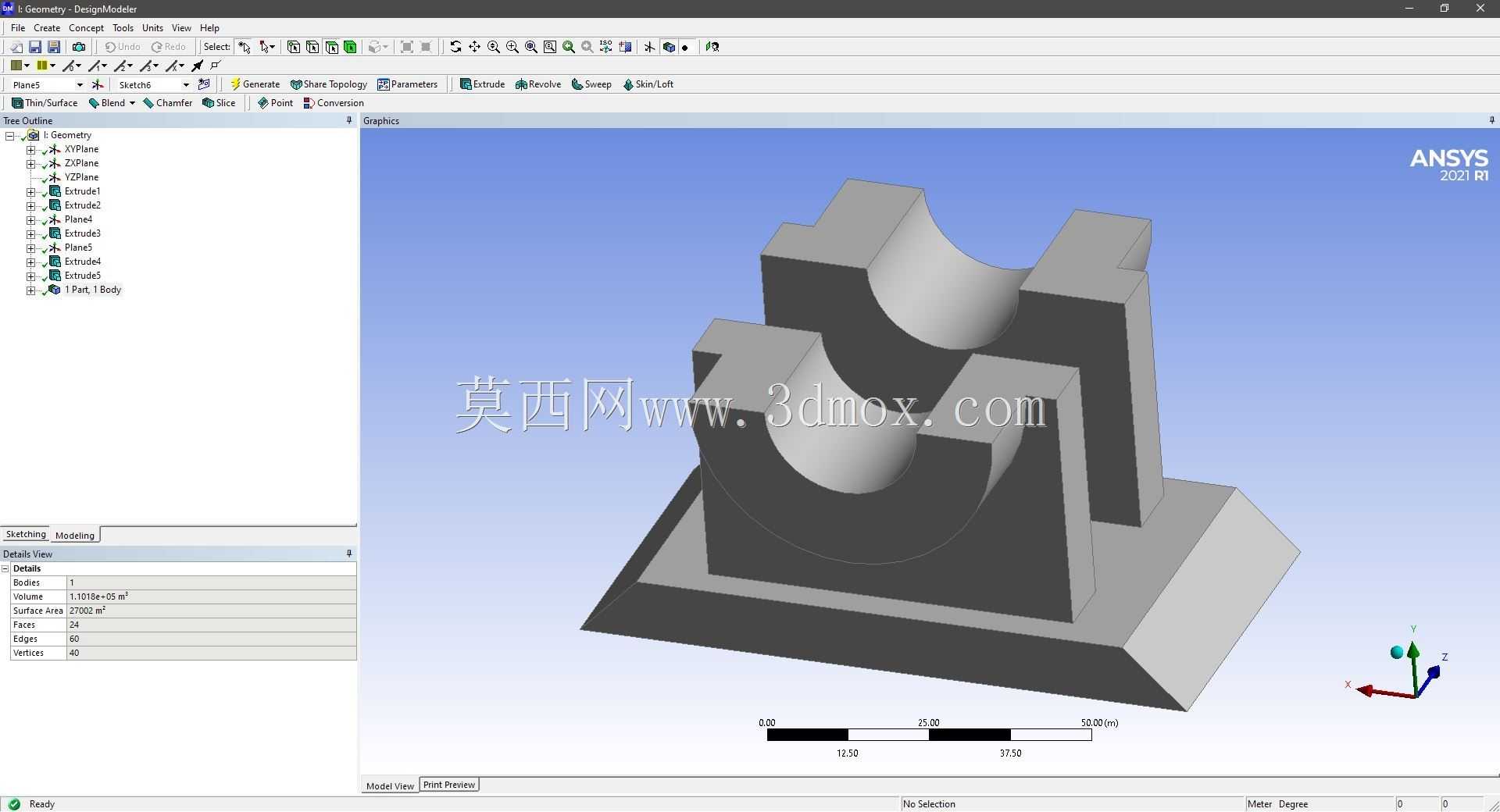Click the Save project disk icon
The width and height of the screenshot is (1500, 812).
click(x=34, y=47)
